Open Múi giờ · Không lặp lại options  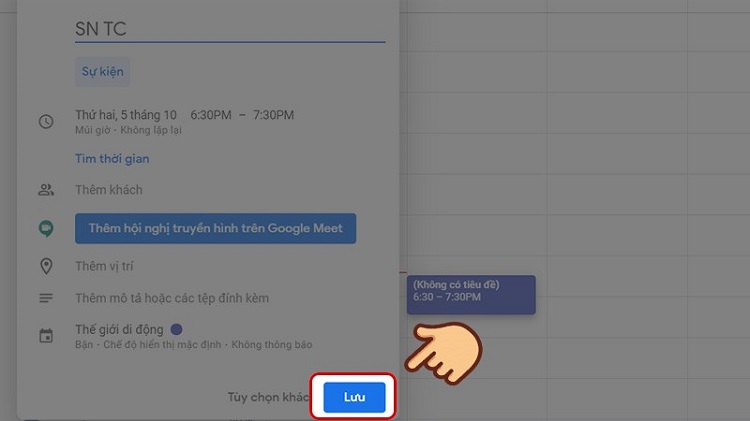(x=128, y=130)
